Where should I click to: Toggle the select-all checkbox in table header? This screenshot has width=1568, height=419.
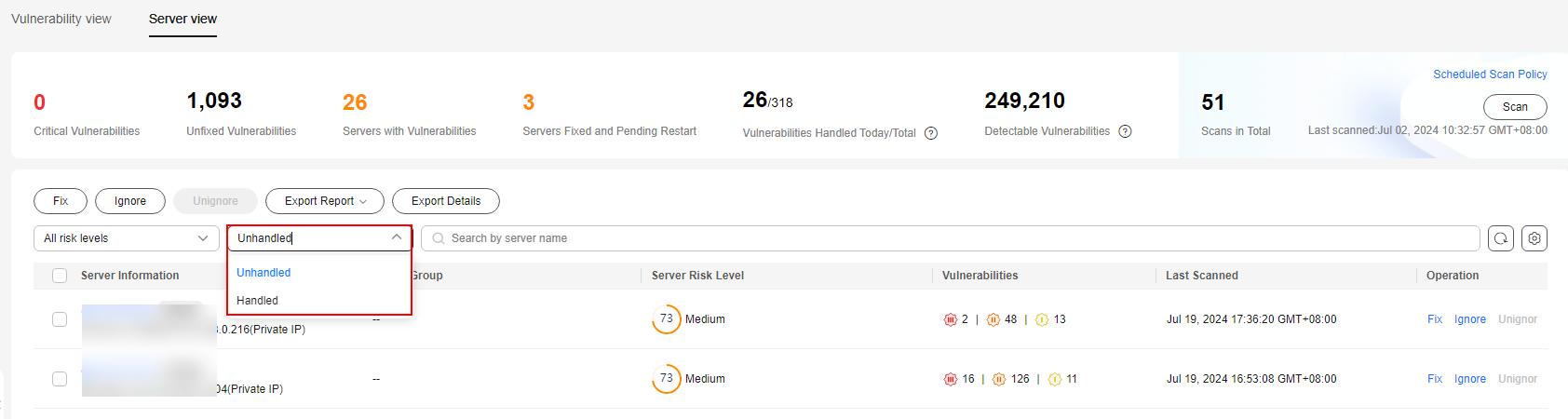coord(60,276)
